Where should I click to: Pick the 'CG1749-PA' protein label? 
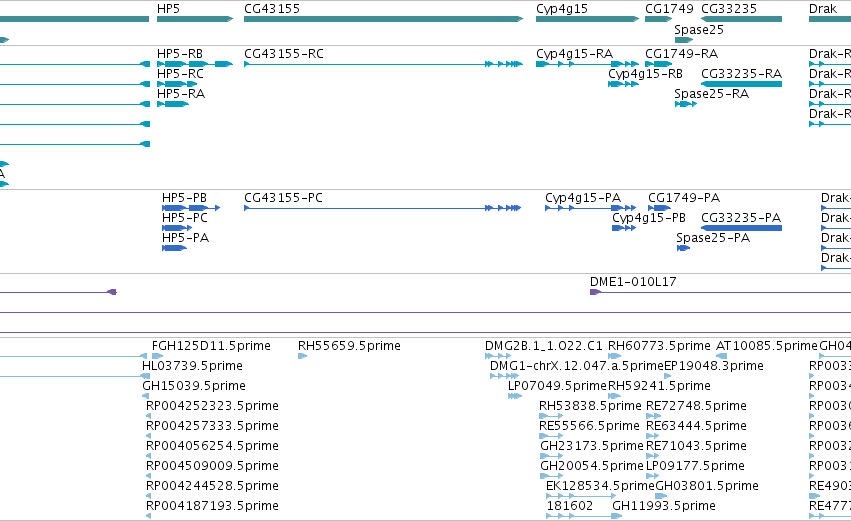(684, 198)
